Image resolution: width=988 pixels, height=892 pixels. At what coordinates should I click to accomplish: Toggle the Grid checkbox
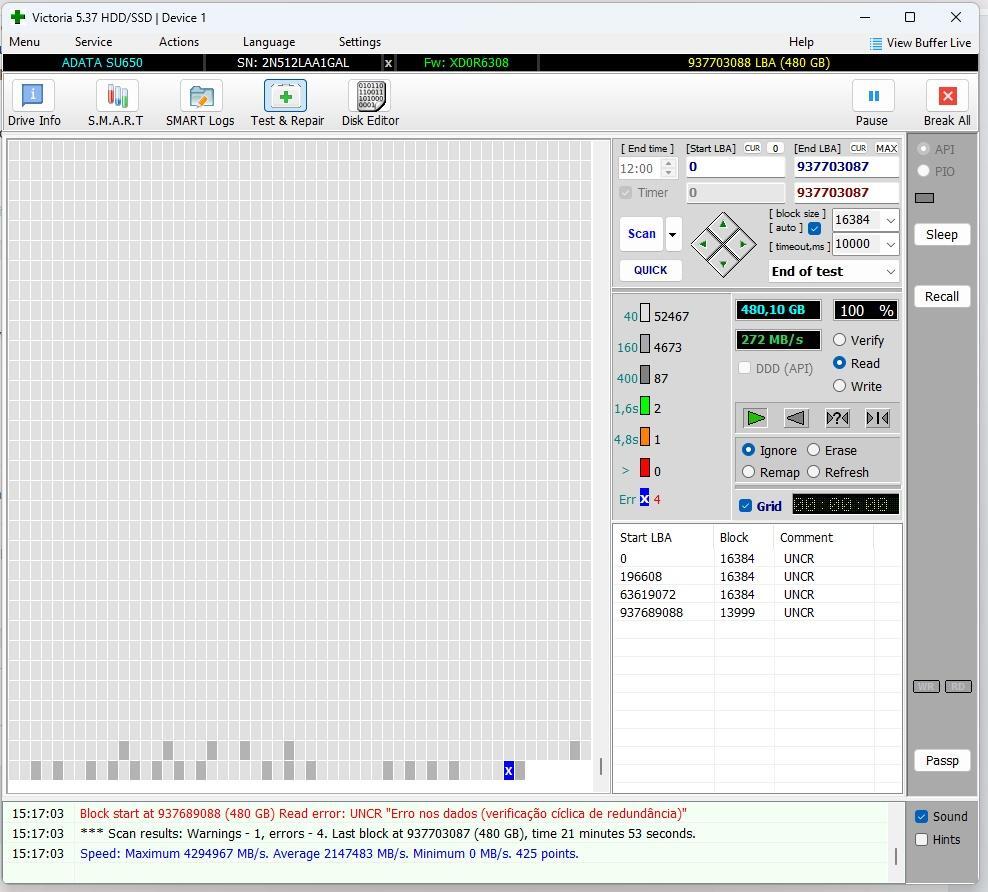[x=746, y=506]
